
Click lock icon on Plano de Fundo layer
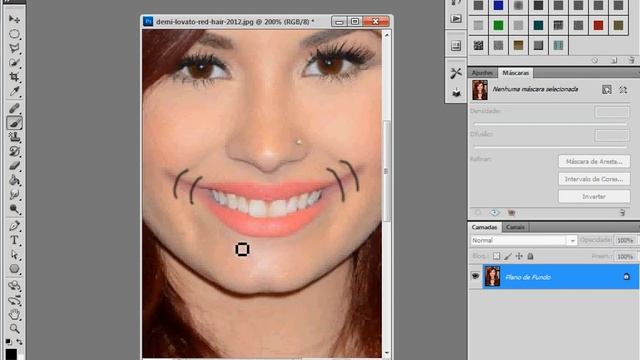click(x=626, y=277)
